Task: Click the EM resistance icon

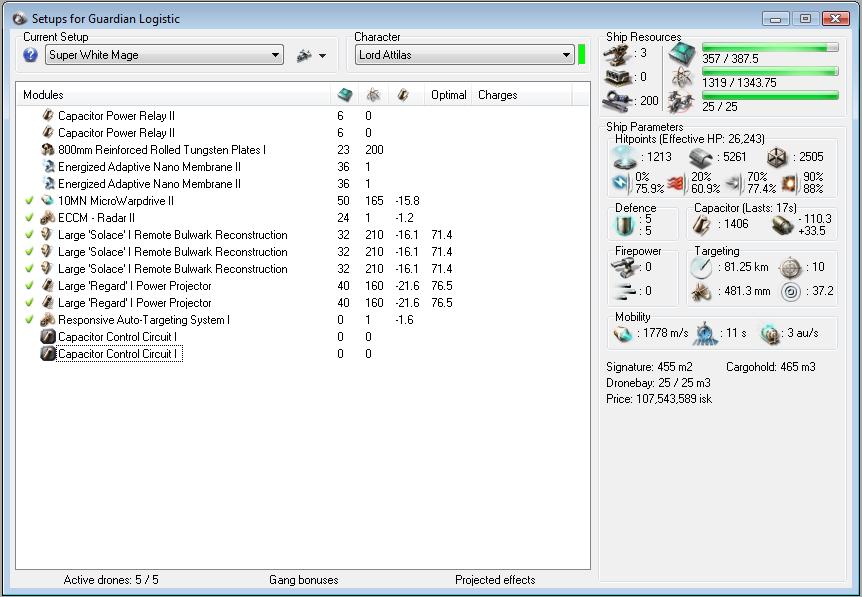Action: [621, 183]
